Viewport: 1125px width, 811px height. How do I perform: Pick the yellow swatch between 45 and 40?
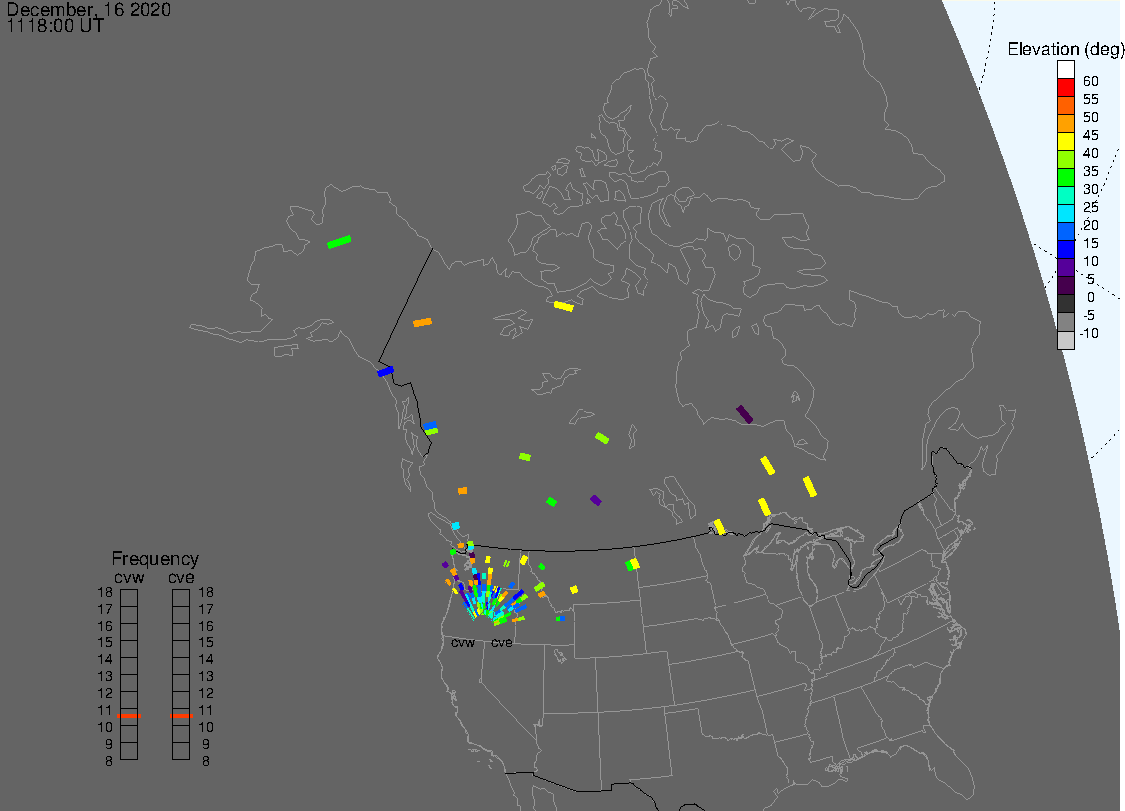[1065, 141]
